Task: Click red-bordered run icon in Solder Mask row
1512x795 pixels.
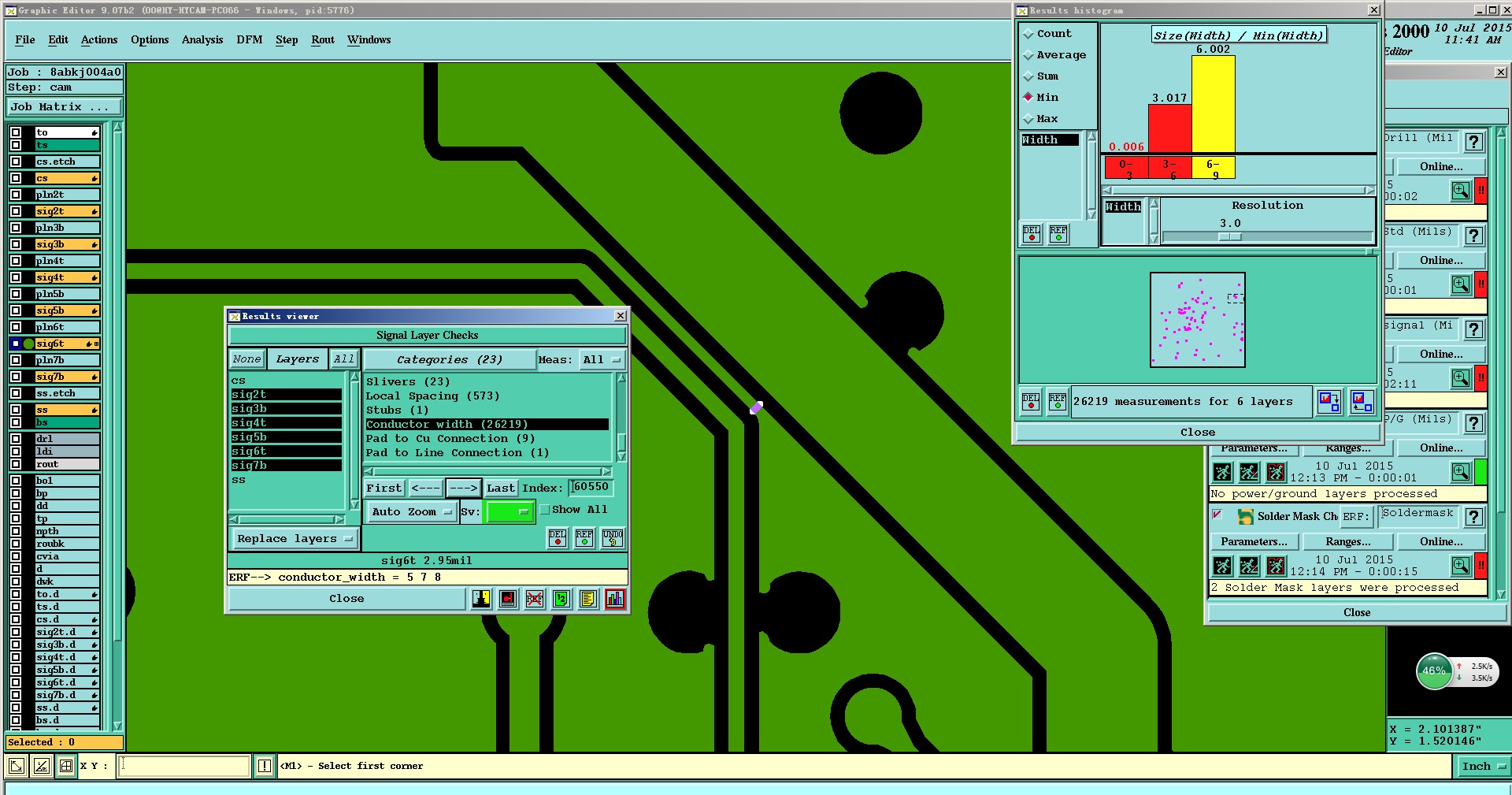Action: point(1276,566)
